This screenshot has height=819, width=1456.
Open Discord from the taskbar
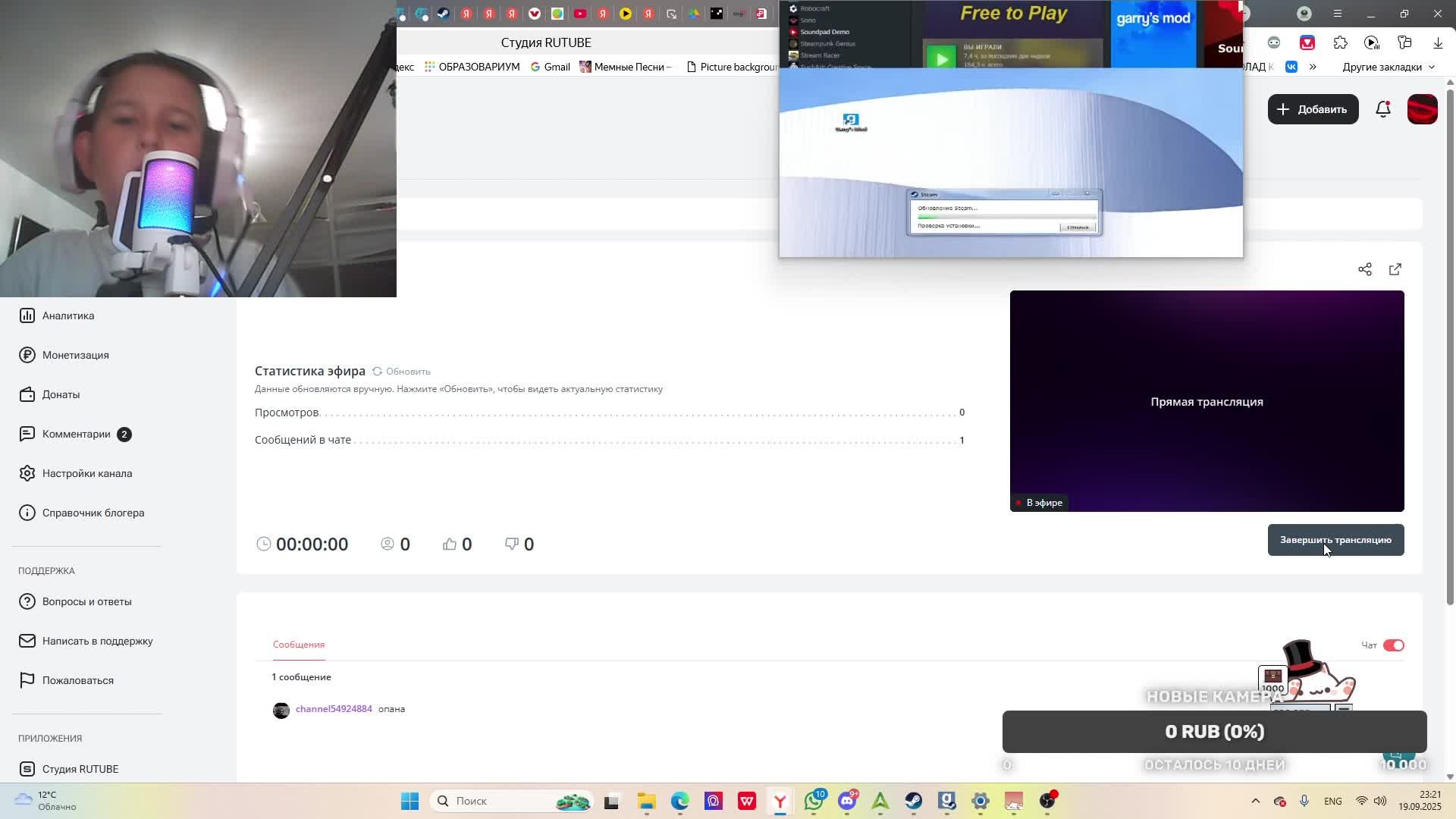point(847,801)
